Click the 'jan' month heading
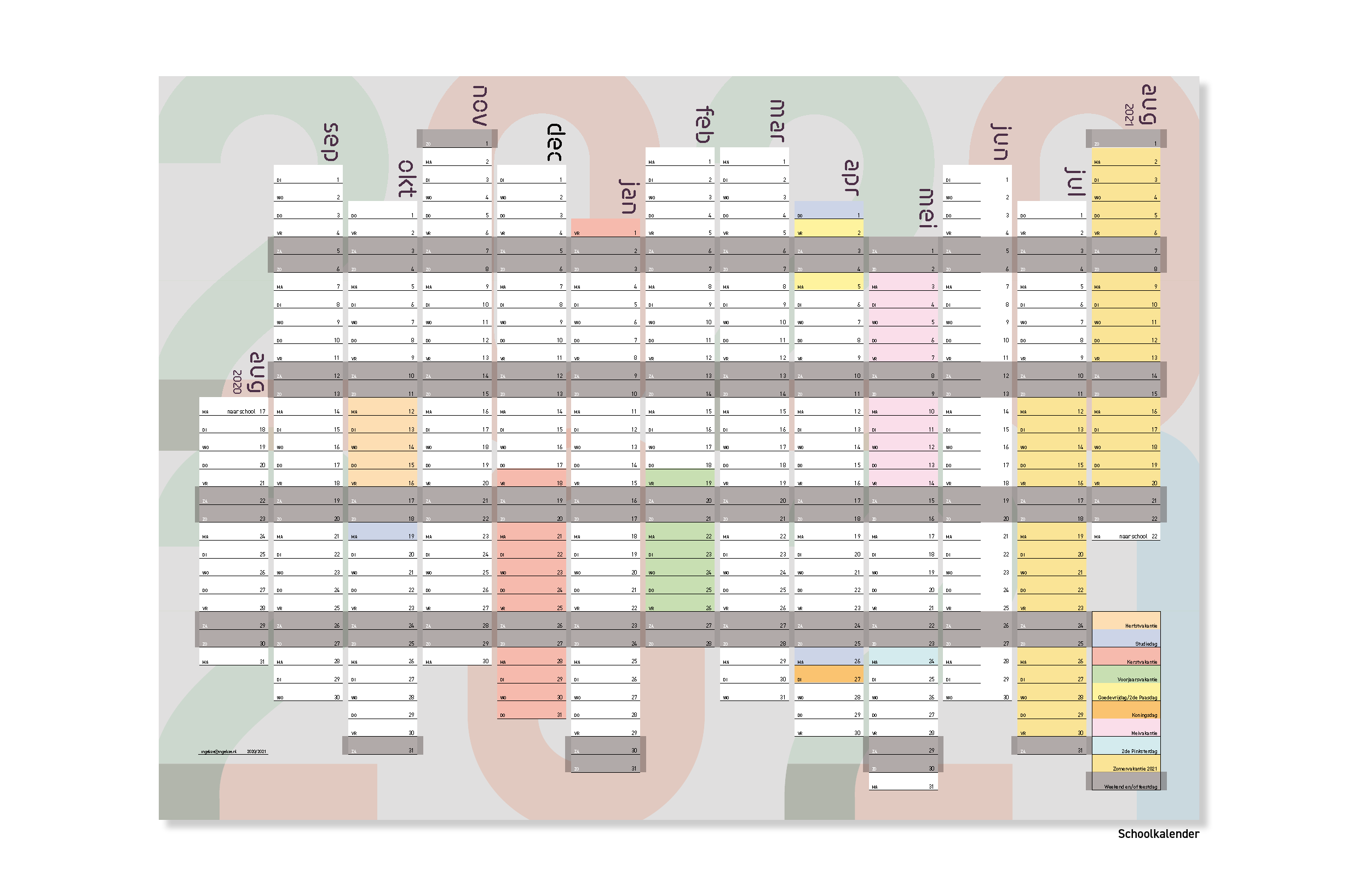This screenshot has width=1358, height=896. pos(629,196)
